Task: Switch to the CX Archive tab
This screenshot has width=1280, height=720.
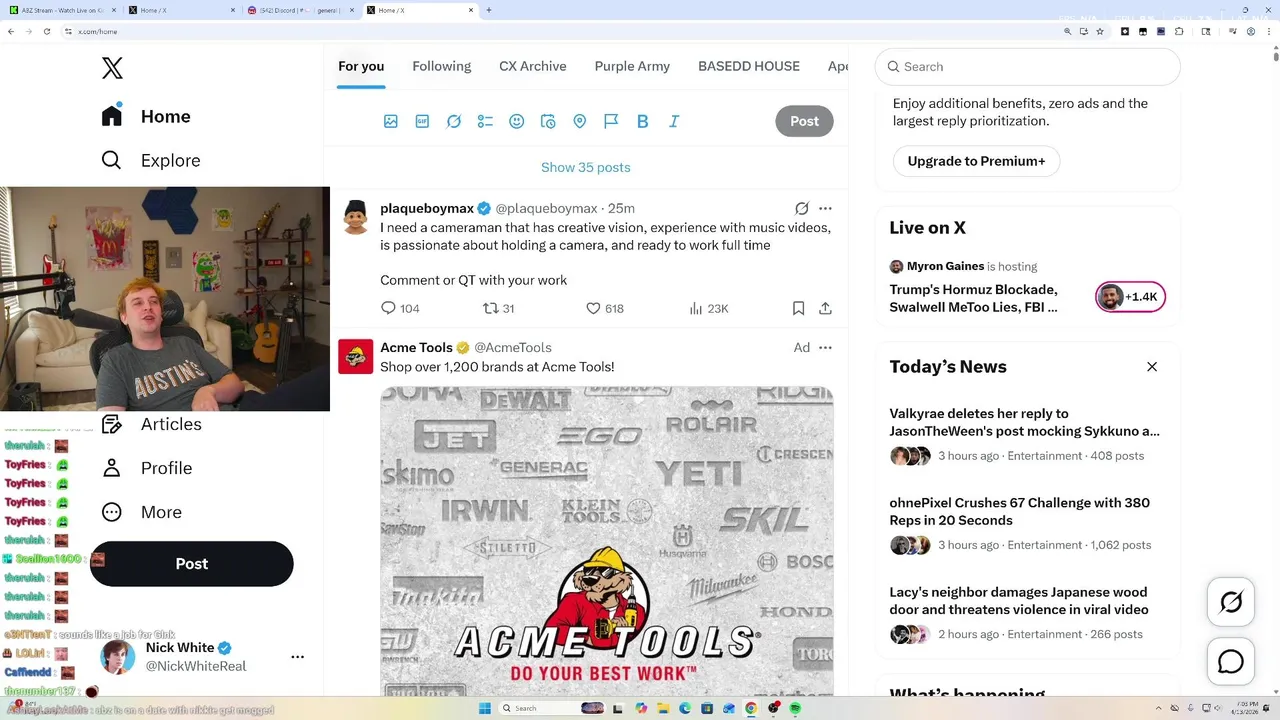Action: (533, 66)
